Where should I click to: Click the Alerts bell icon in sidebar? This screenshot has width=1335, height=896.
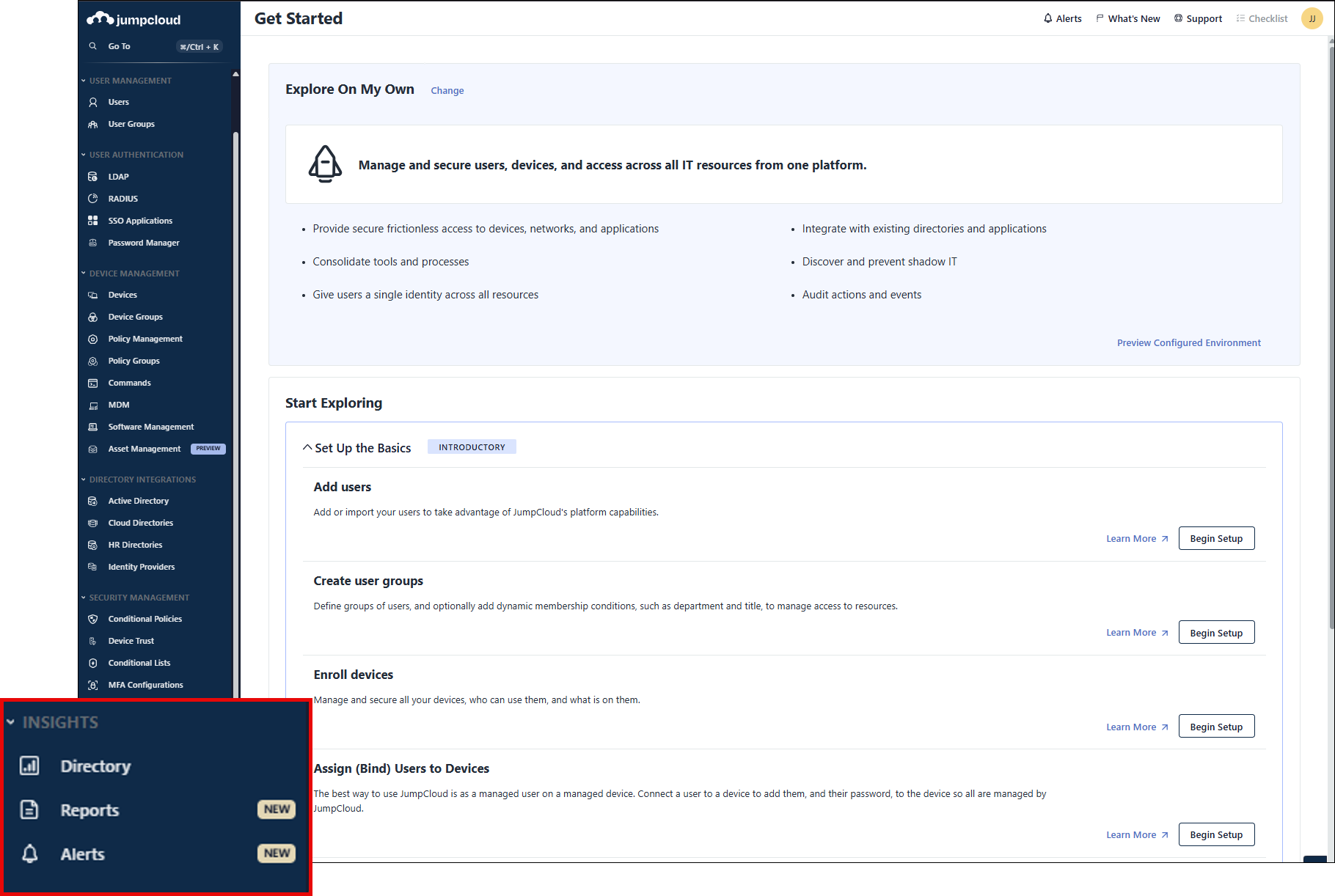click(29, 854)
